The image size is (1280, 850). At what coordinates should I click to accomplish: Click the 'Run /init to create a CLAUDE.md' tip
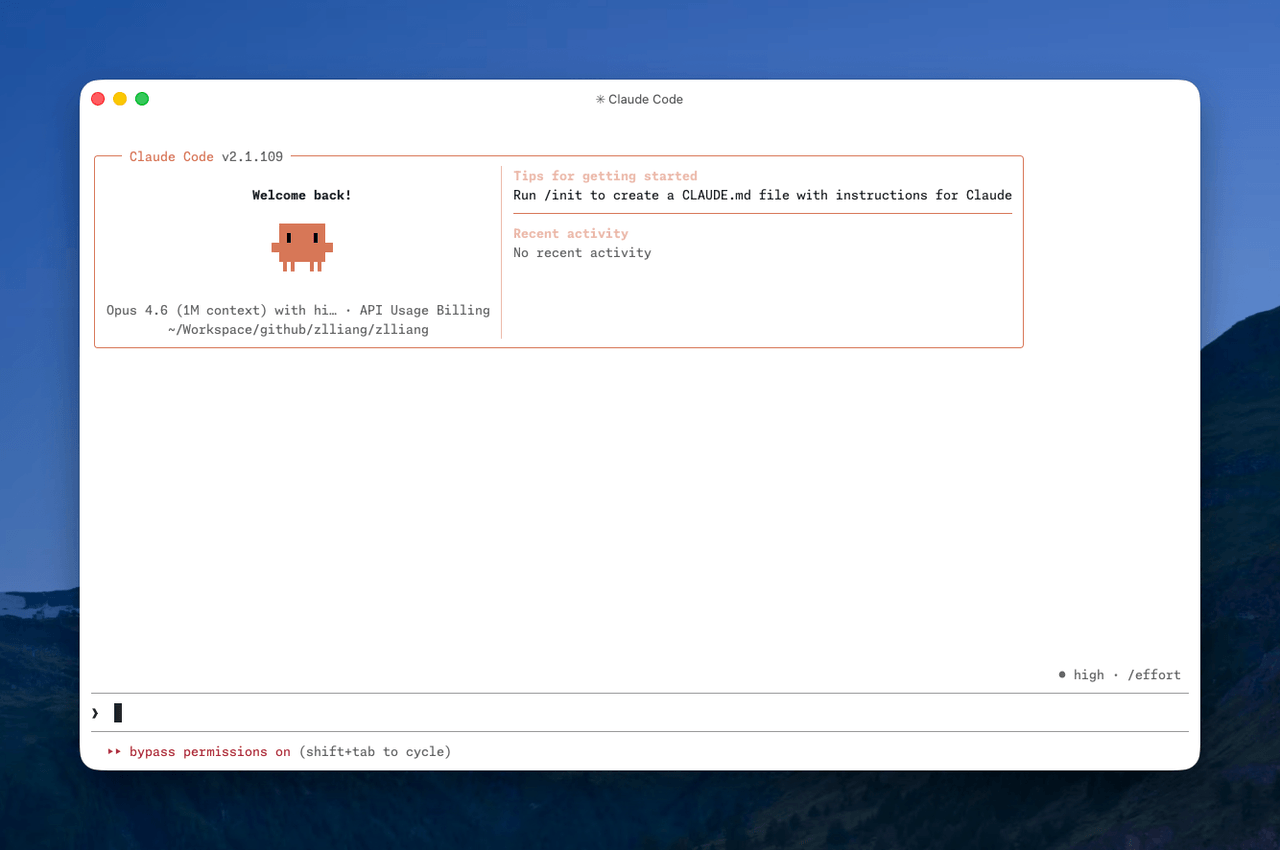(763, 195)
